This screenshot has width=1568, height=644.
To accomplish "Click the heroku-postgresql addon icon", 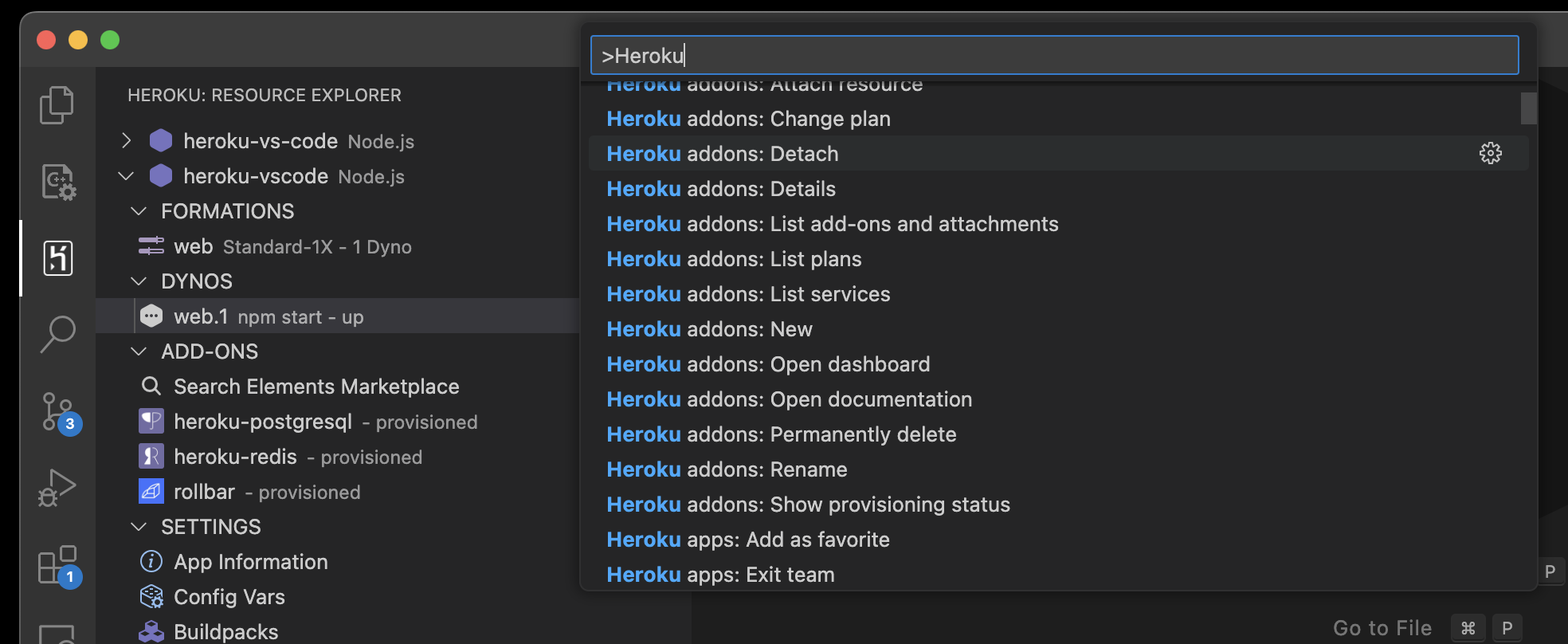I will tap(151, 422).
